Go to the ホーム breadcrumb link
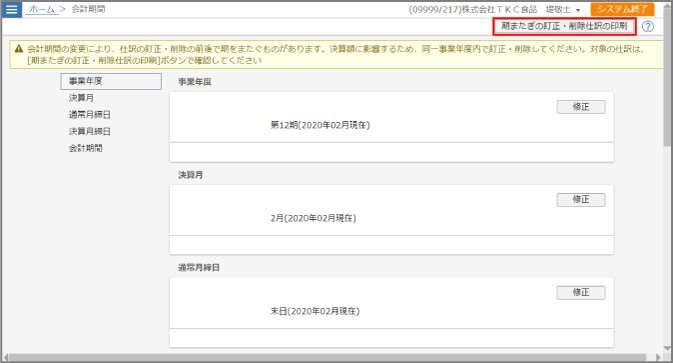The height and width of the screenshot is (363, 673). [x=42, y=9]
